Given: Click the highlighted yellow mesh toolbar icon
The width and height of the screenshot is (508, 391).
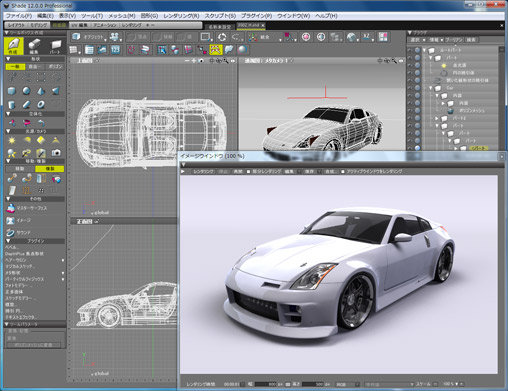Looking at the screenshot, I should pyautogui.click(x=216, y=50).
